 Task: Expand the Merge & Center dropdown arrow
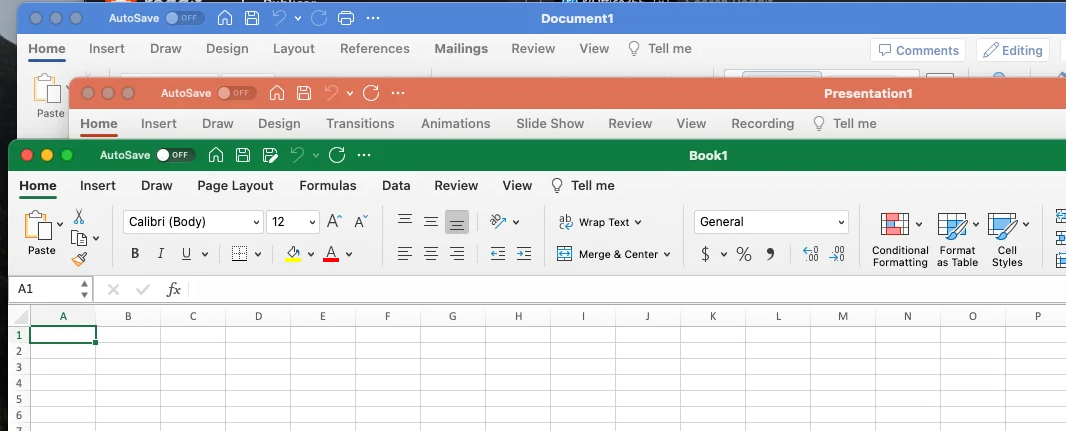pyautogui.click(x=667, y=254)
